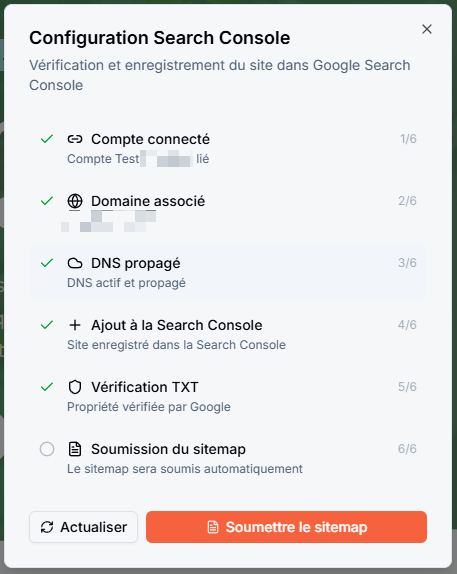Click the 6/6 step counter label

pyautogui.click(x=407, y=449)
